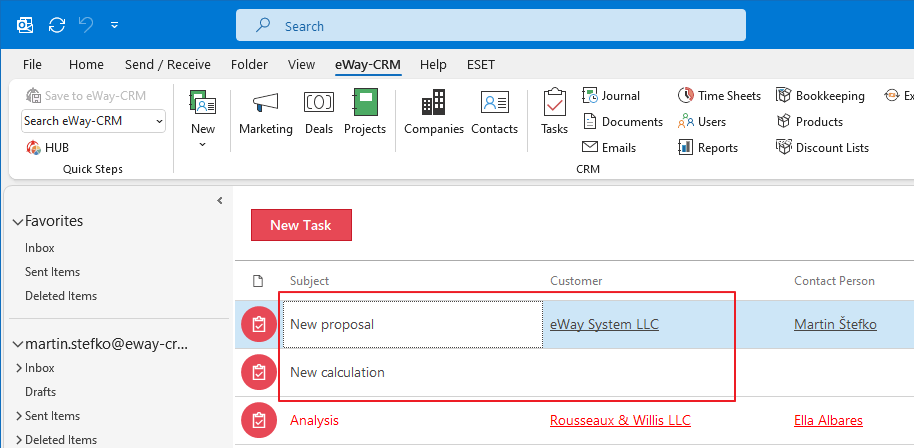Select Inbox under Favorites
The image size is (914, 448).
(40, 248)
